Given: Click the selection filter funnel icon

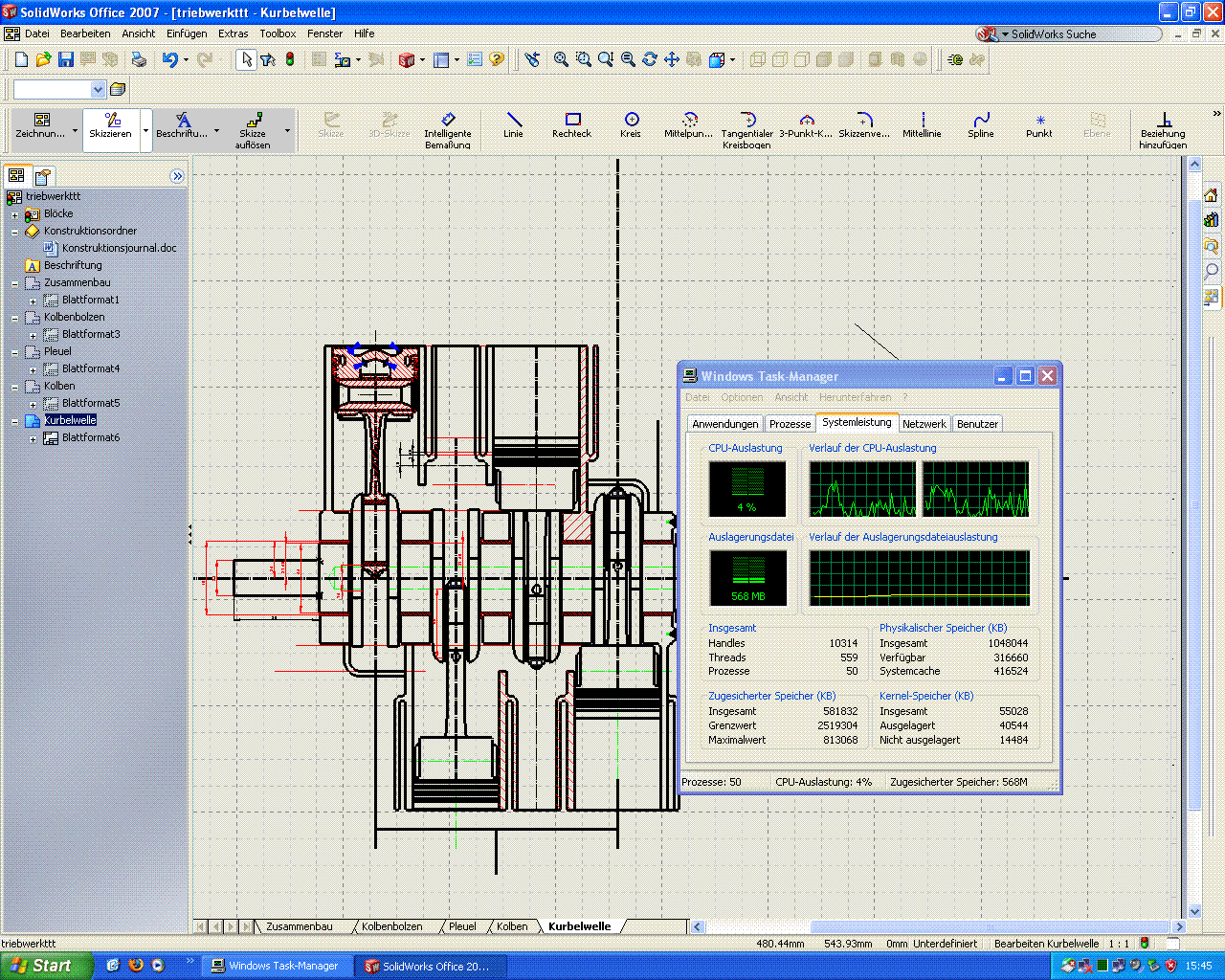Looking at the screenshot, I should pyautogui.click(x=269, y=59).
